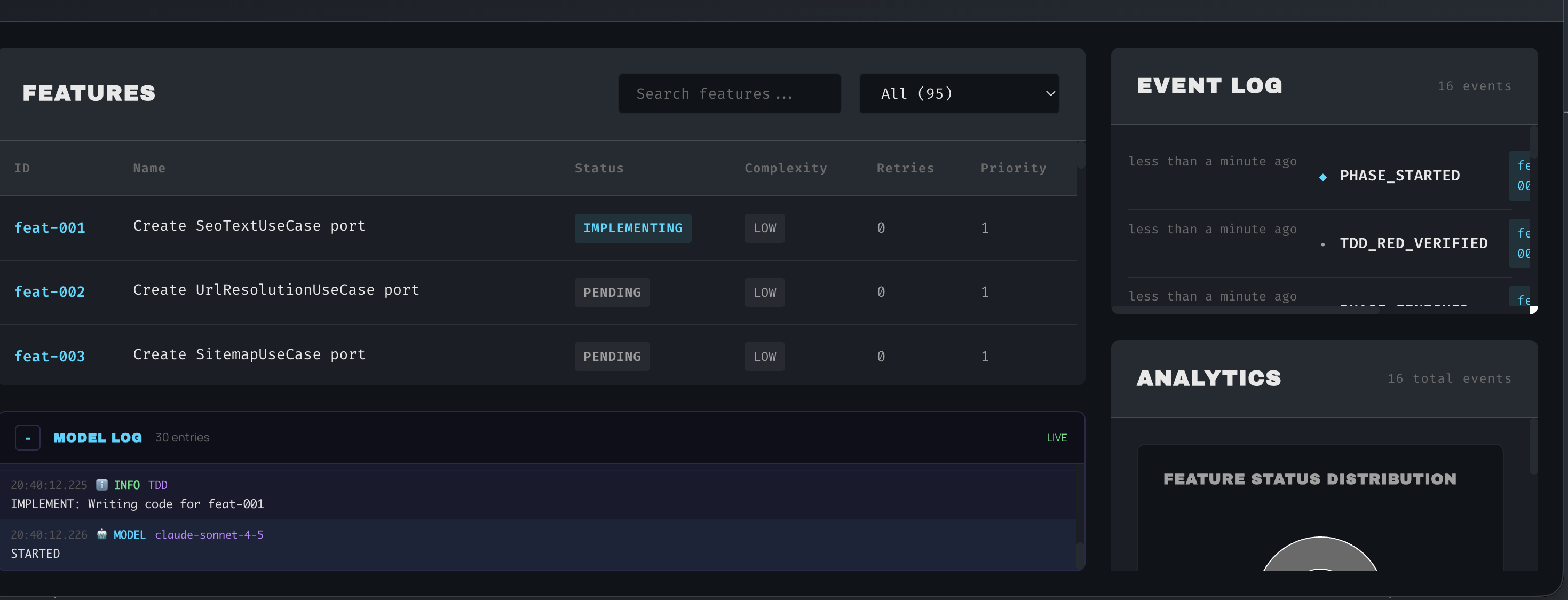The height and width of the screenshot is (600, 1568).
Task: Click the PENDING status badge for feat-002
Action: coord(612,292)
